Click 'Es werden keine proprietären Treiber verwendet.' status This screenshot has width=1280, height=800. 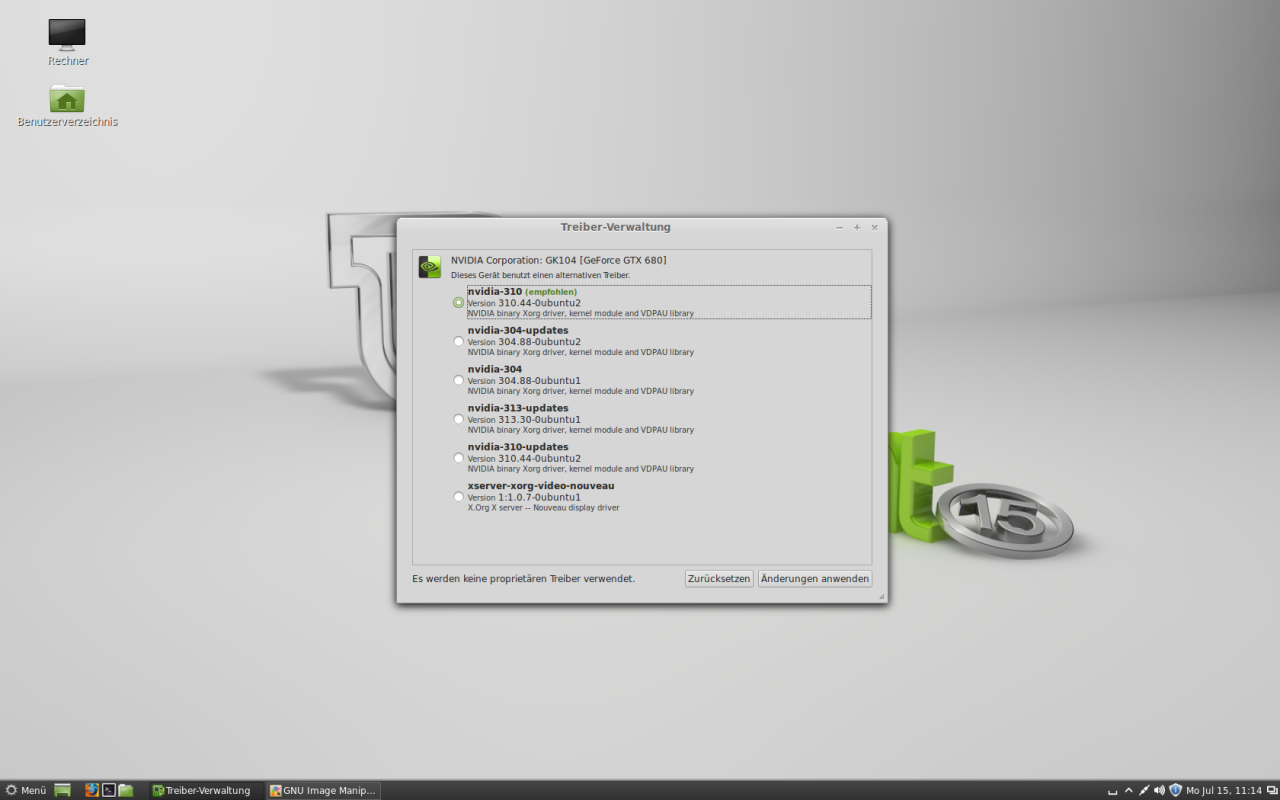coord(523,578)
